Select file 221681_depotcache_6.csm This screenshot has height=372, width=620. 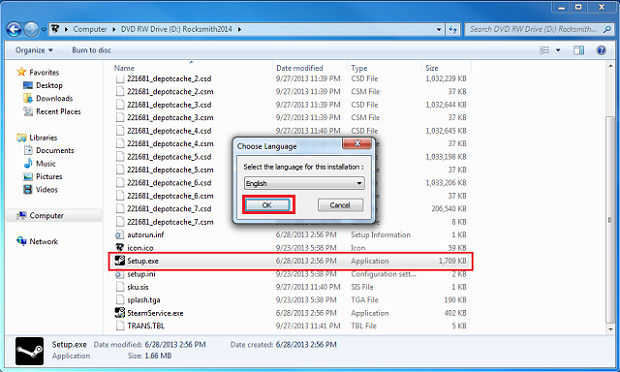[170, 196]
